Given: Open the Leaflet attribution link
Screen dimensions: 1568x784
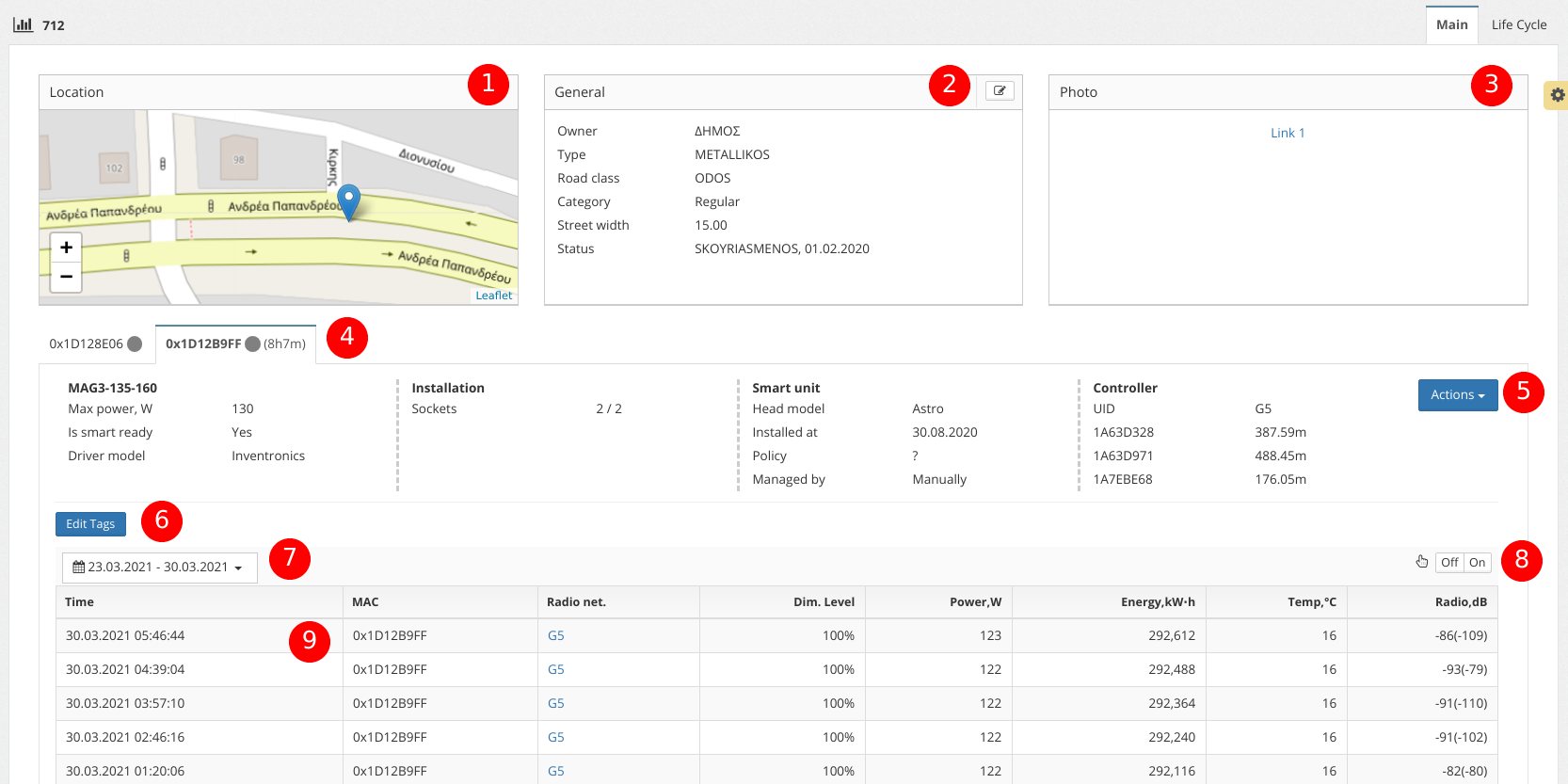Looking at the screenshot, I should tap(493, 296).
